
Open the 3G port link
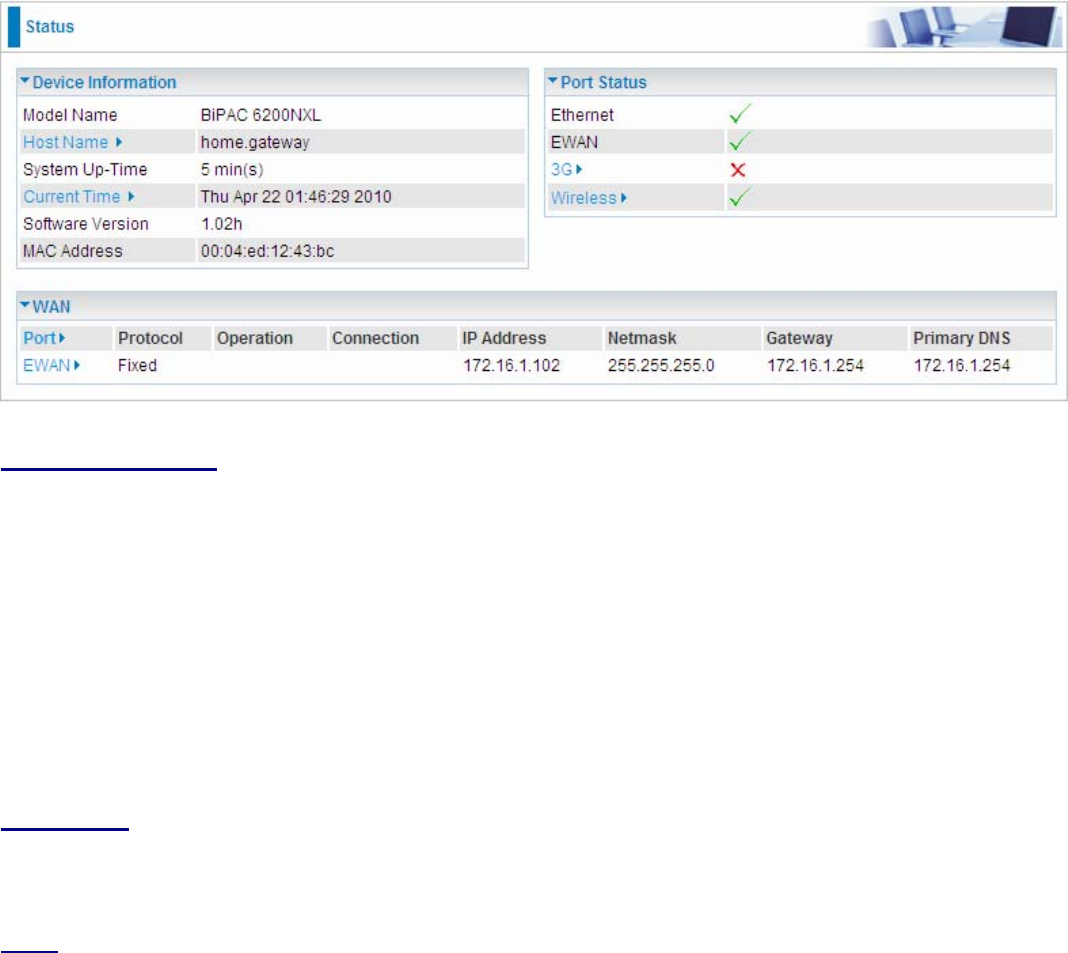click(567, 170)
